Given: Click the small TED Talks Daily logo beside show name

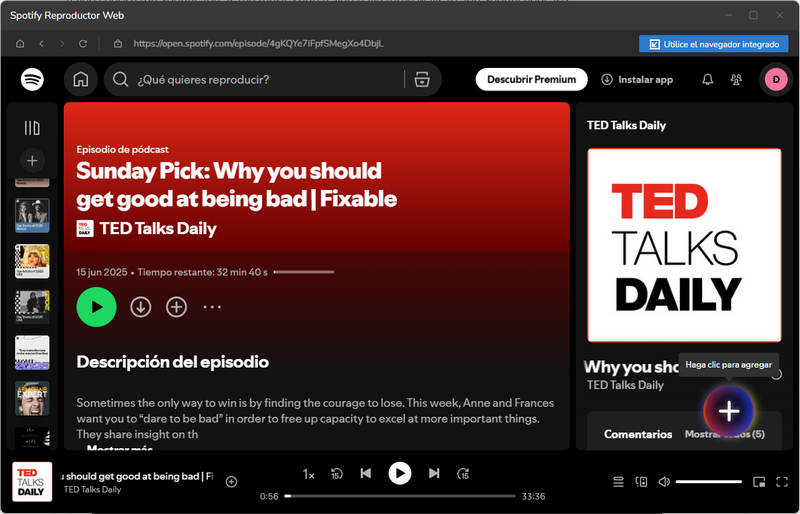Looking at the screenshot, I should [x=85, y=229].
